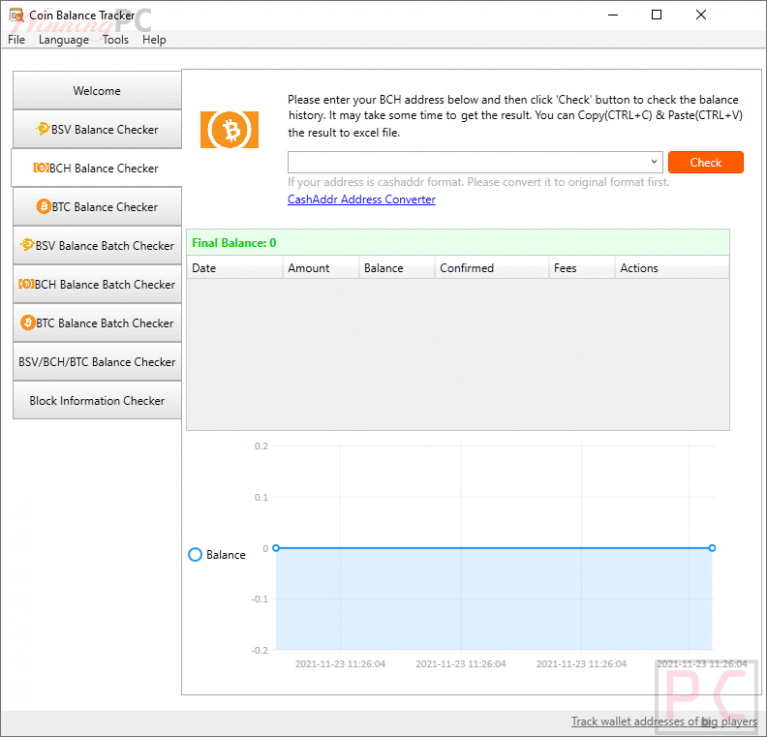Open the Help menu

(154, 40)
